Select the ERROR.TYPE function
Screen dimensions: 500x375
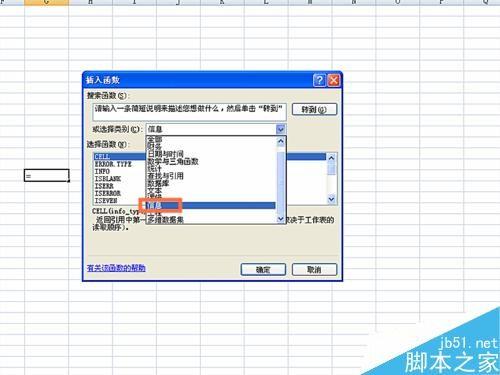(113, 164)
